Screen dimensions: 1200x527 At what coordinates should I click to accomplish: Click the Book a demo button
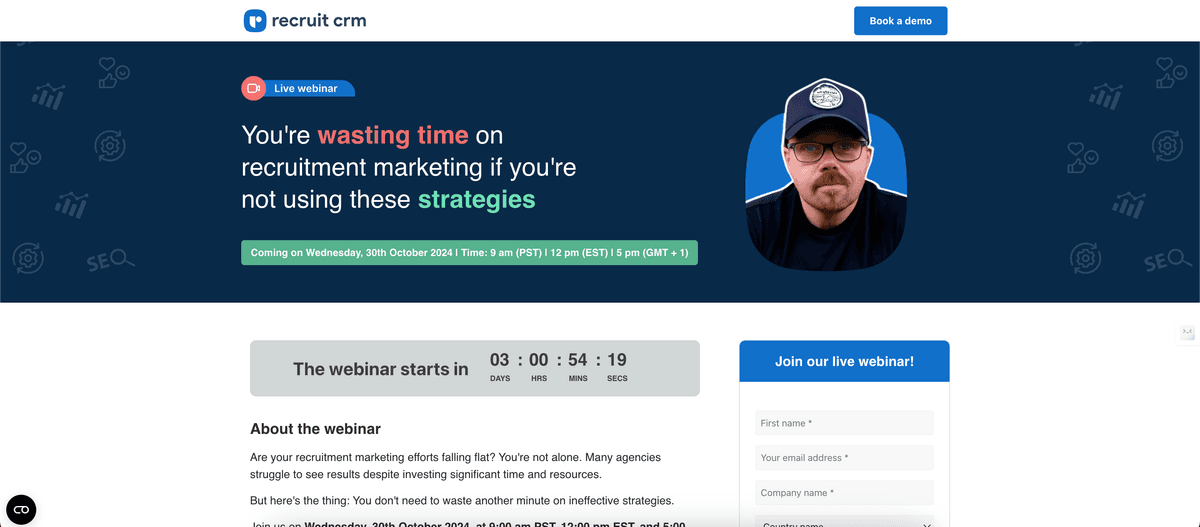click(900, 21)
